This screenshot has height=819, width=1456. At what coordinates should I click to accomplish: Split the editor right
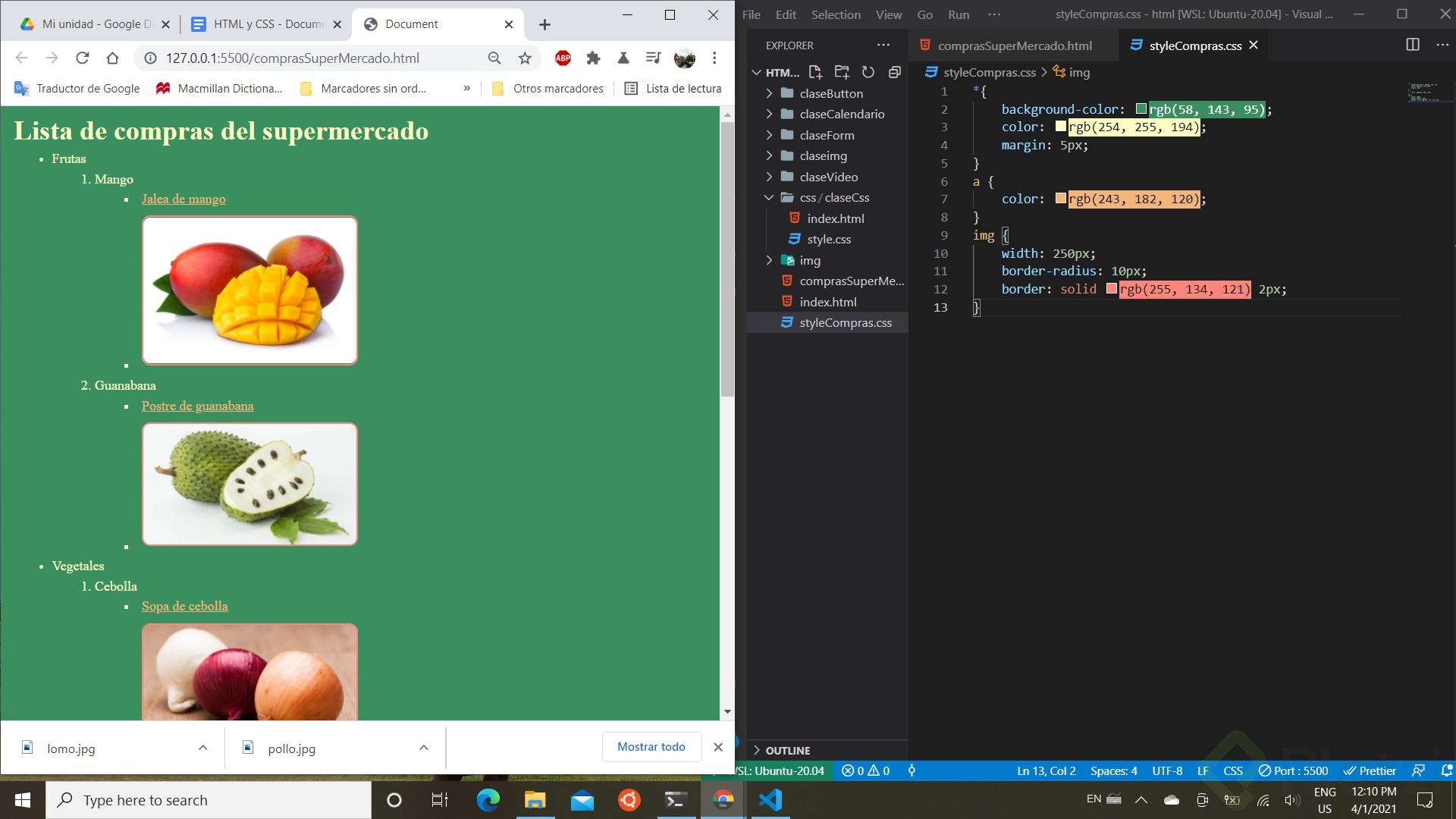[x=1412, y=45]
